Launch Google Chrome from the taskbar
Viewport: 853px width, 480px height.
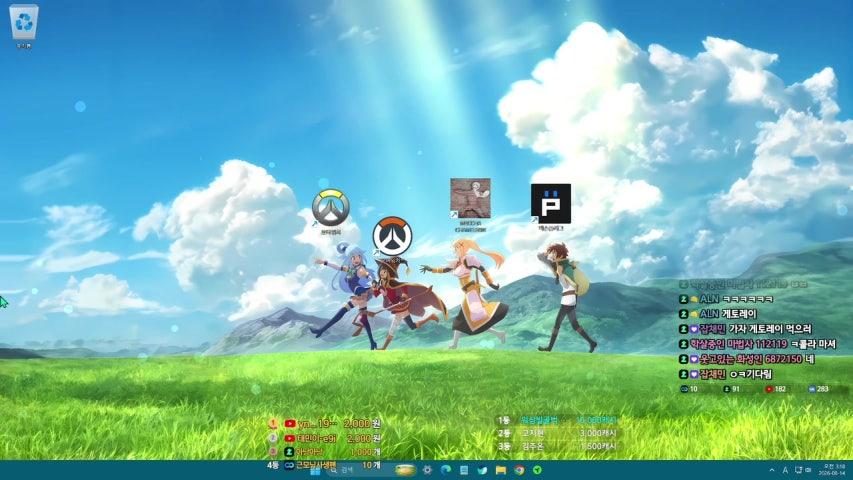tap(519, 470)
